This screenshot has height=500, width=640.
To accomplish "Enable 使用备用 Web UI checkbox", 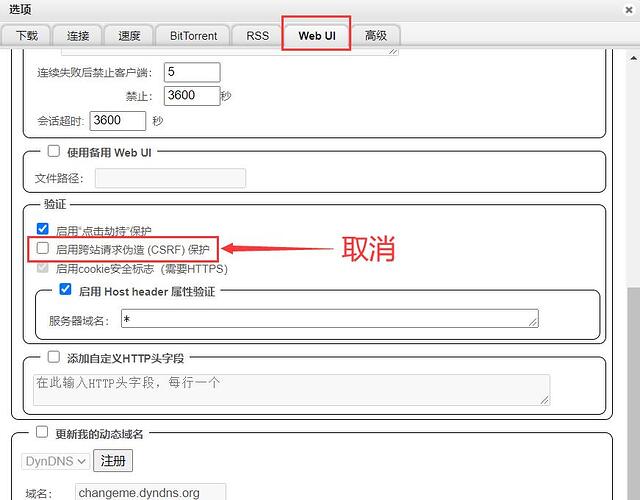I will coord(53,151).
